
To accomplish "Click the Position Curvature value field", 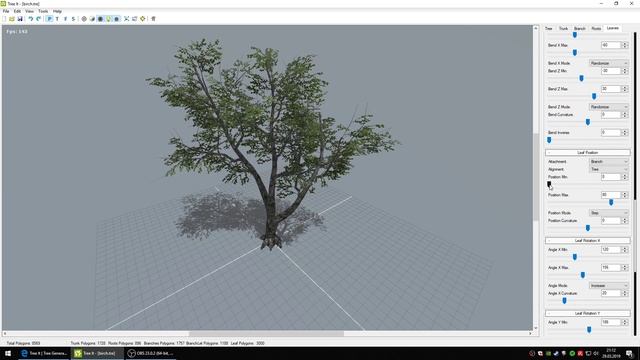I will pos(611,221).
